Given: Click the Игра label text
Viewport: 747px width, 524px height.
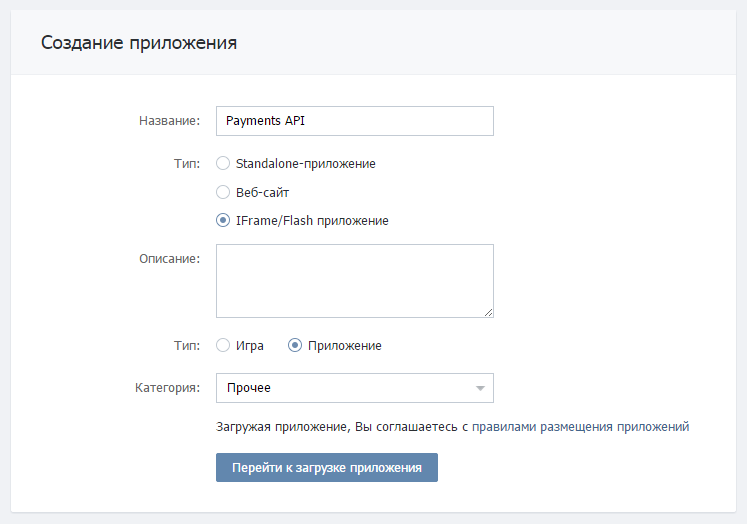Looking at the screenshot, I should tap(250, 346).
